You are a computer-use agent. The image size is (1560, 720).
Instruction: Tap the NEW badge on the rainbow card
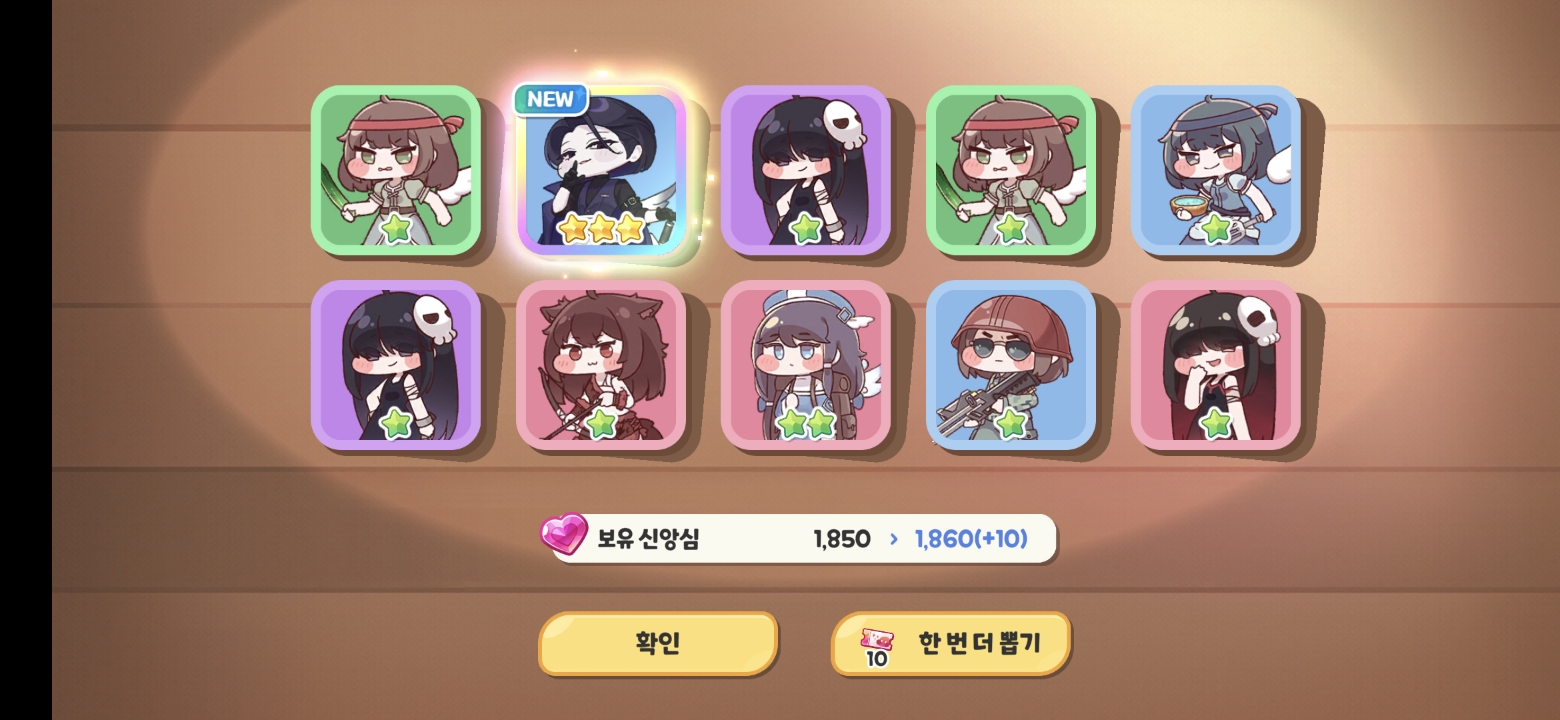point(551,99)
